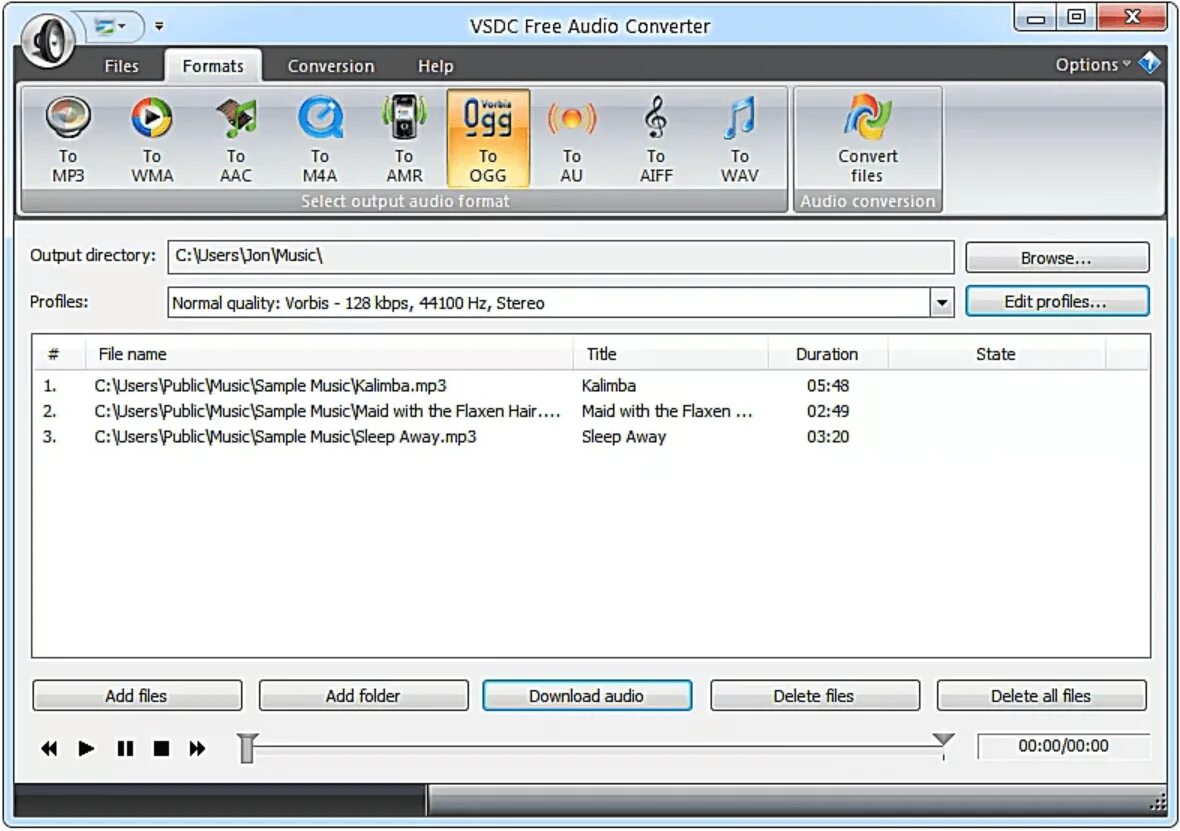Click the # column header

coord(57,354)
